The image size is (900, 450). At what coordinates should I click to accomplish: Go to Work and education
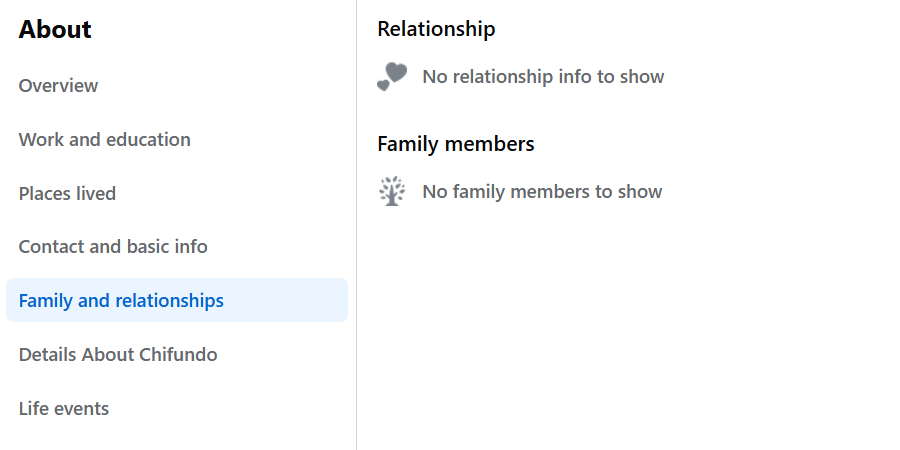click(x=104, y=140)
